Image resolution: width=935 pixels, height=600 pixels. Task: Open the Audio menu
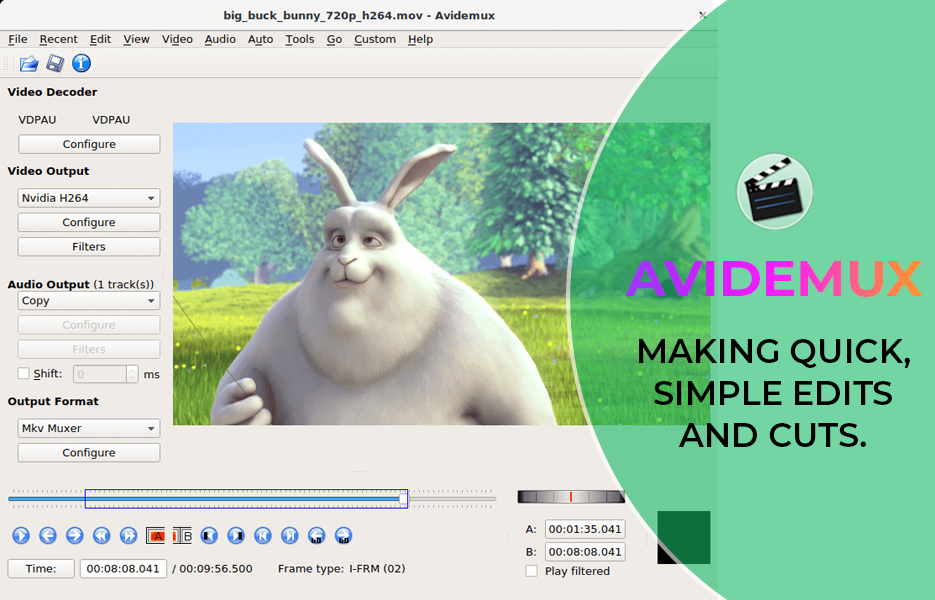point(220,39)
